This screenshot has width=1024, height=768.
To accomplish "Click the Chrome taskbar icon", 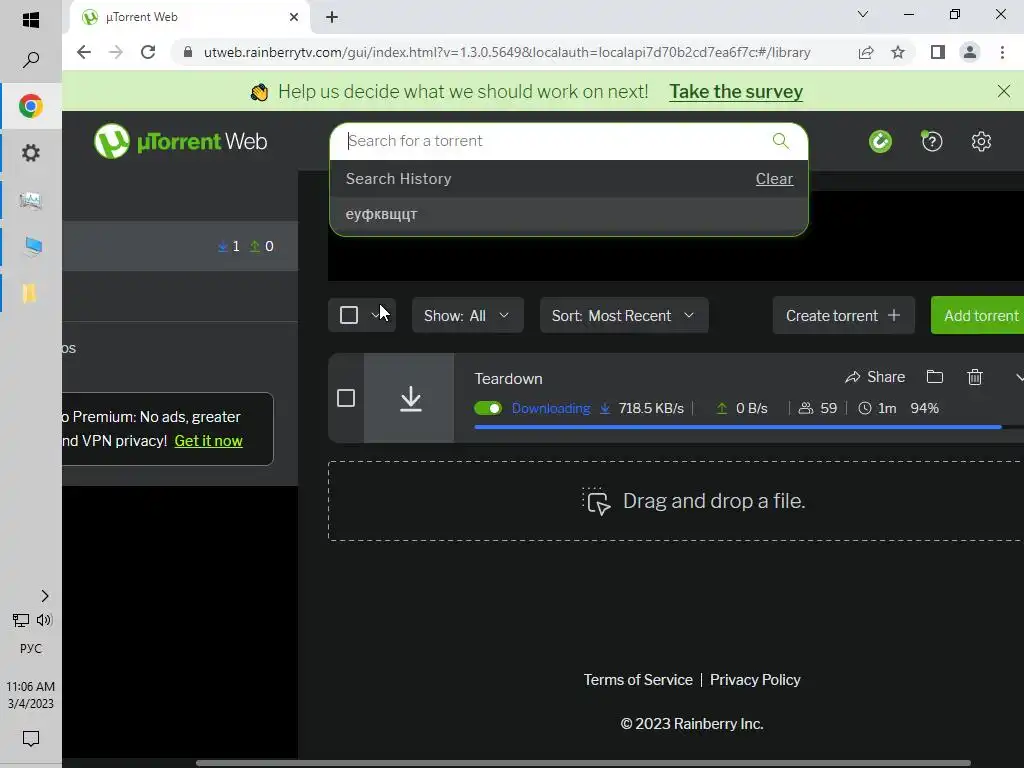I will coord(31,106).
